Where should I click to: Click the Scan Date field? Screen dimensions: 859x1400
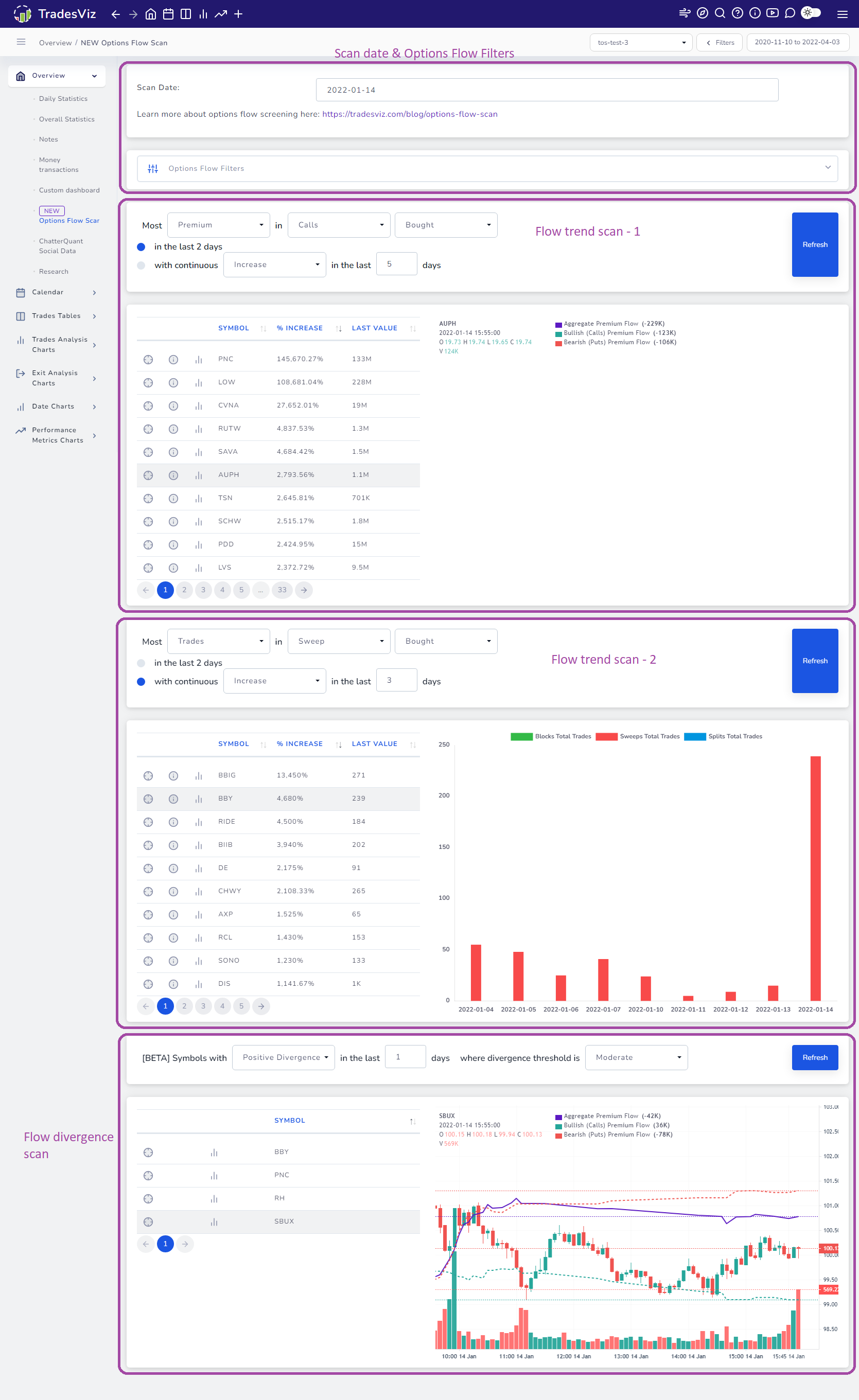547,90
